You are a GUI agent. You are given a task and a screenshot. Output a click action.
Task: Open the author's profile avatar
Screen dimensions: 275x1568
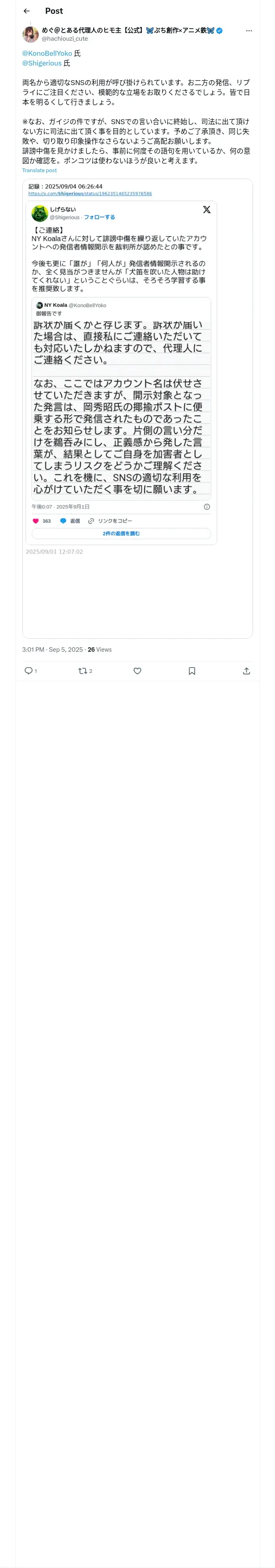point(31,34)
